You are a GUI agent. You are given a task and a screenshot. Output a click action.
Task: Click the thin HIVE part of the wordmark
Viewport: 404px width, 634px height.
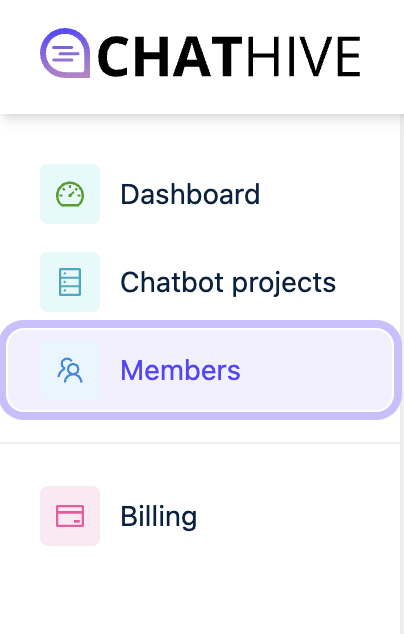[x=303, y=56]
